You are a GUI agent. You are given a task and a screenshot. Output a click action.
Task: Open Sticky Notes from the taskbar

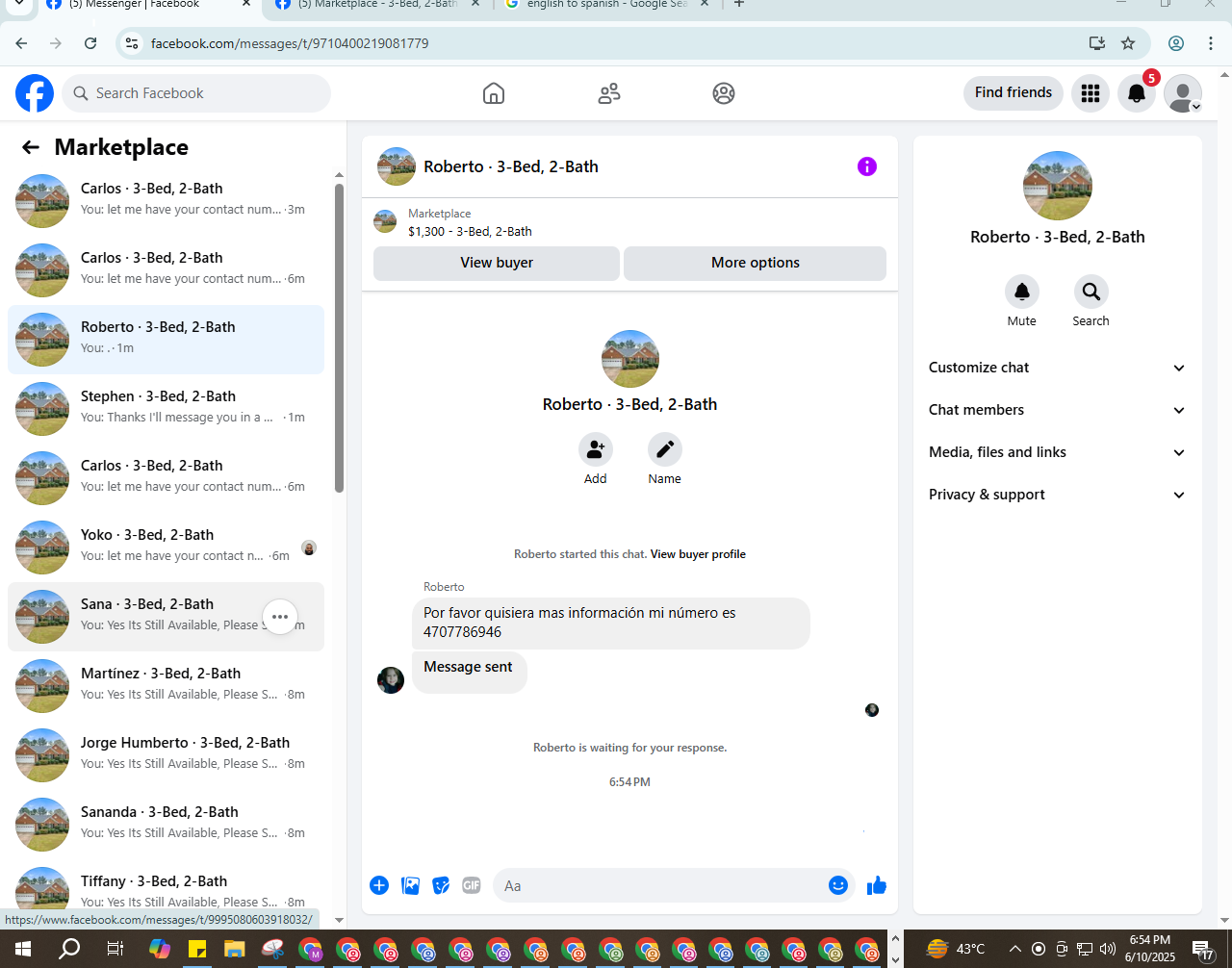pyautogui.click(x=197, y=950)
